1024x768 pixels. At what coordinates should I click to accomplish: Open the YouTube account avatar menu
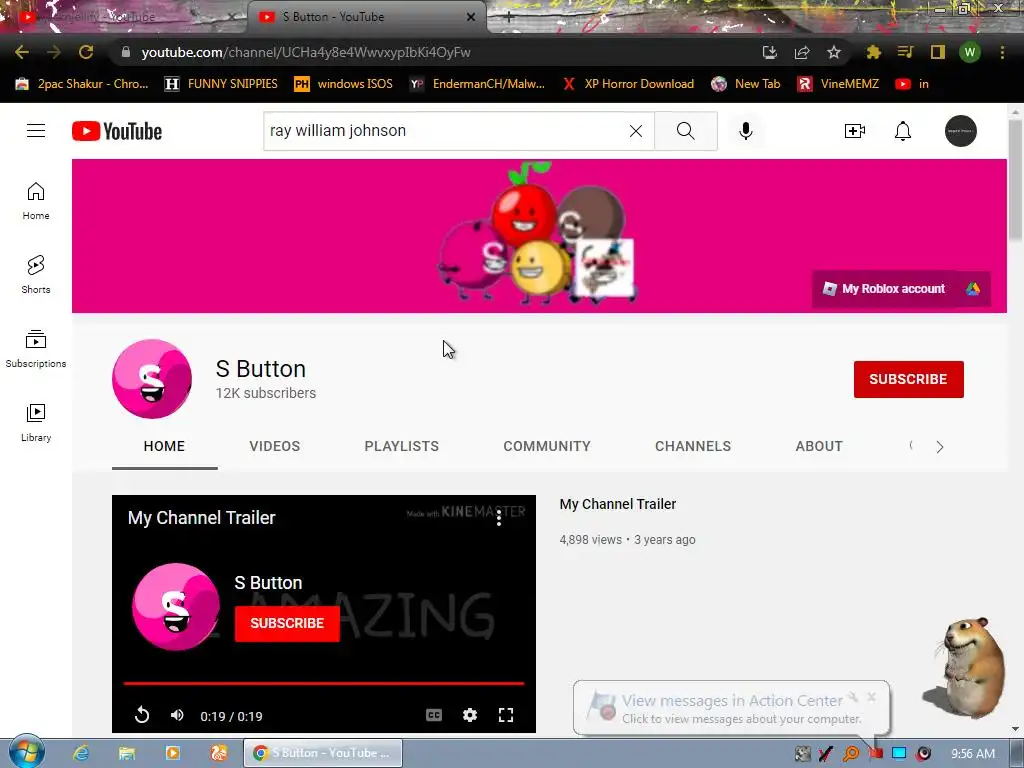click(961, 131)
